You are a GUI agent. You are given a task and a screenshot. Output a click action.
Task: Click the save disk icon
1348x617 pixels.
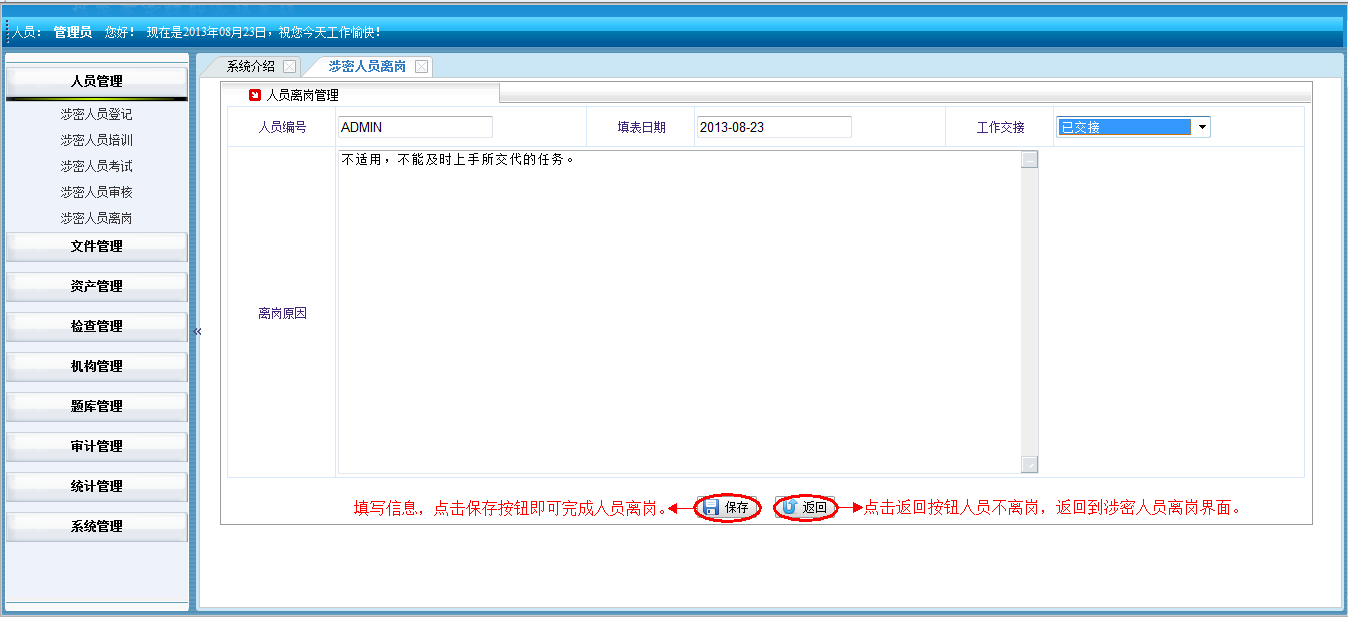tap(712, 508)
